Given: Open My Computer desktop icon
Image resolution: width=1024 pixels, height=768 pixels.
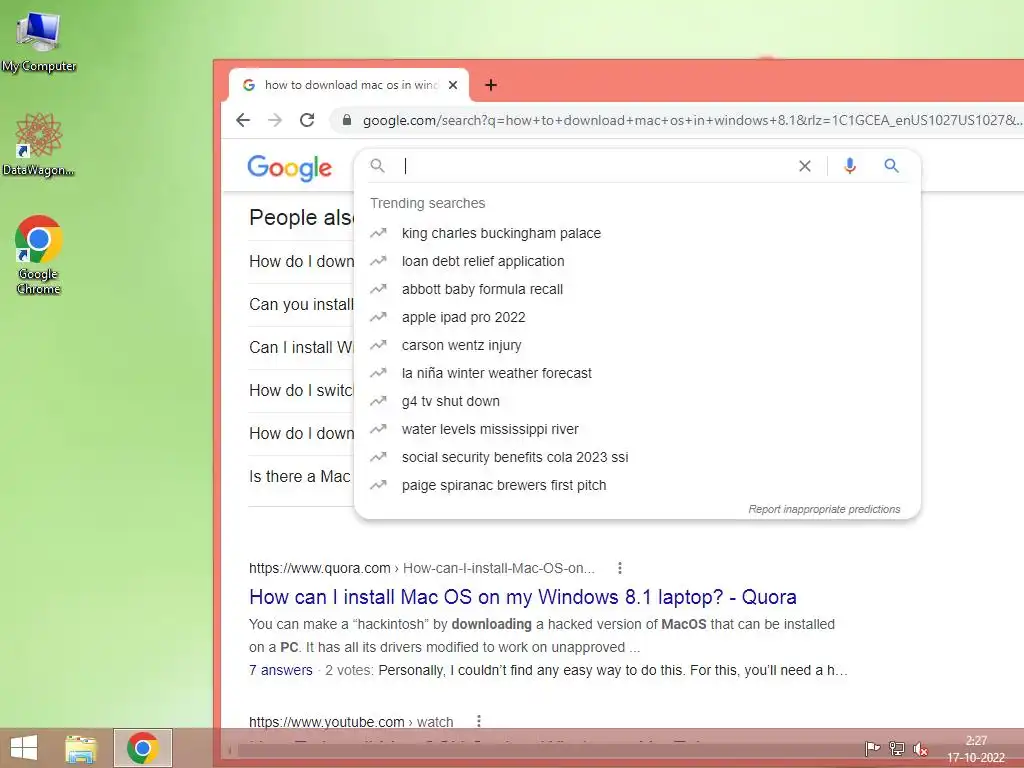Looking at the screenshot, I should coord(39,40).
